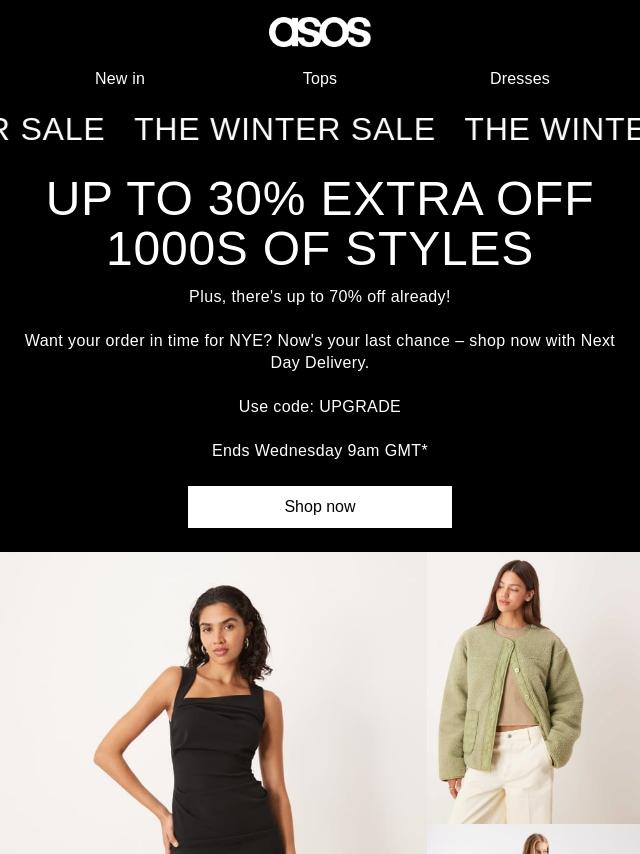Open the Tops category
Screen dimensions: 640x854
(320, 78)
